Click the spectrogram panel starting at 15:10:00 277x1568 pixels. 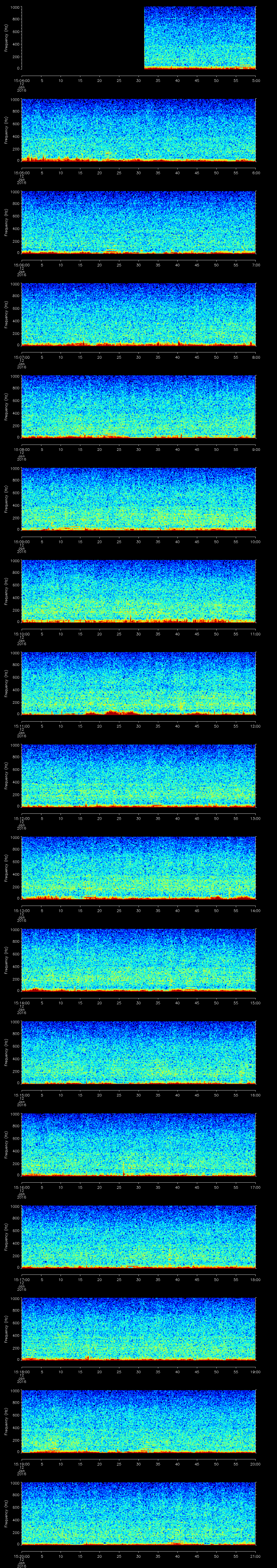(x=139, y=591)
